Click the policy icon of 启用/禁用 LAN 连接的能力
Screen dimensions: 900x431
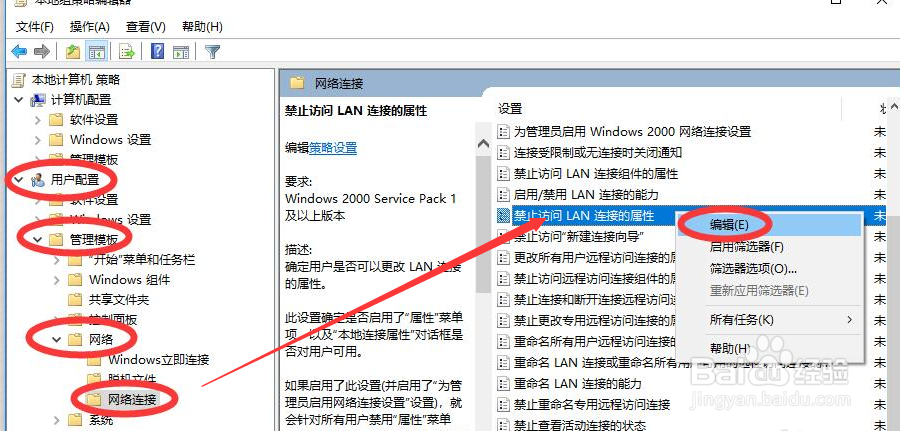click(503, 195)
